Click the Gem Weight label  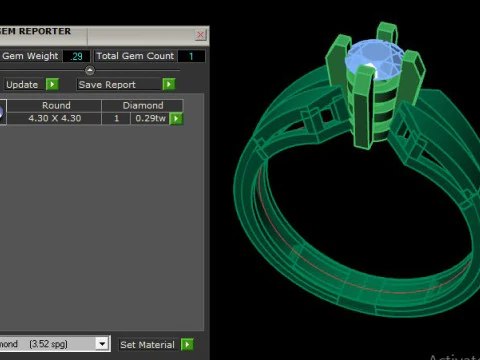(x=30, y=56)
